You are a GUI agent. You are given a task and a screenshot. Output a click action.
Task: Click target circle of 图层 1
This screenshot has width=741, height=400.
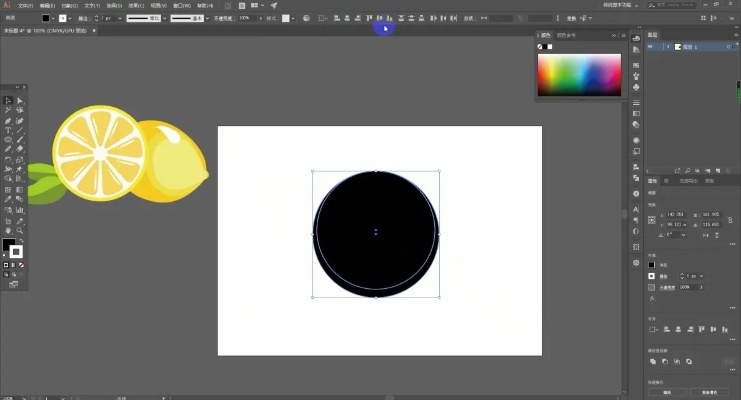click(728, 47)
